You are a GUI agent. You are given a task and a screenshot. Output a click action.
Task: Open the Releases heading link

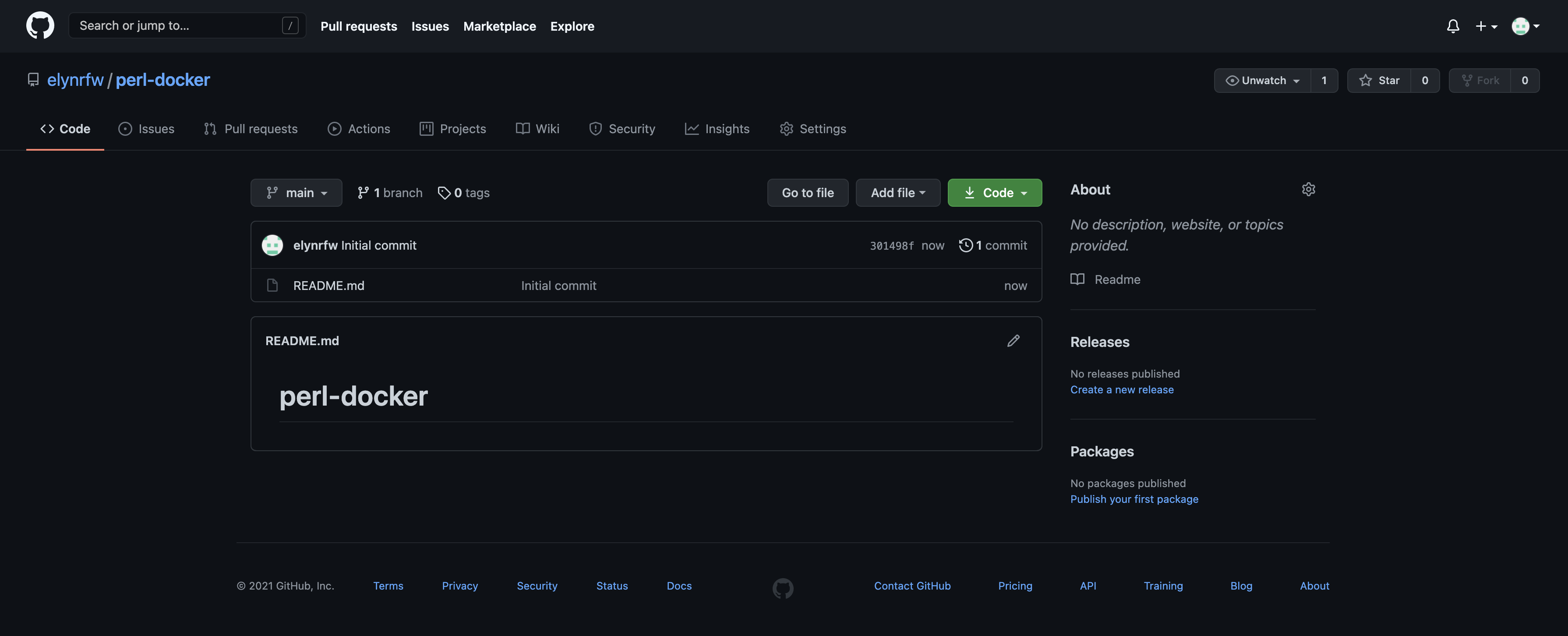[x=1099, y=342]
